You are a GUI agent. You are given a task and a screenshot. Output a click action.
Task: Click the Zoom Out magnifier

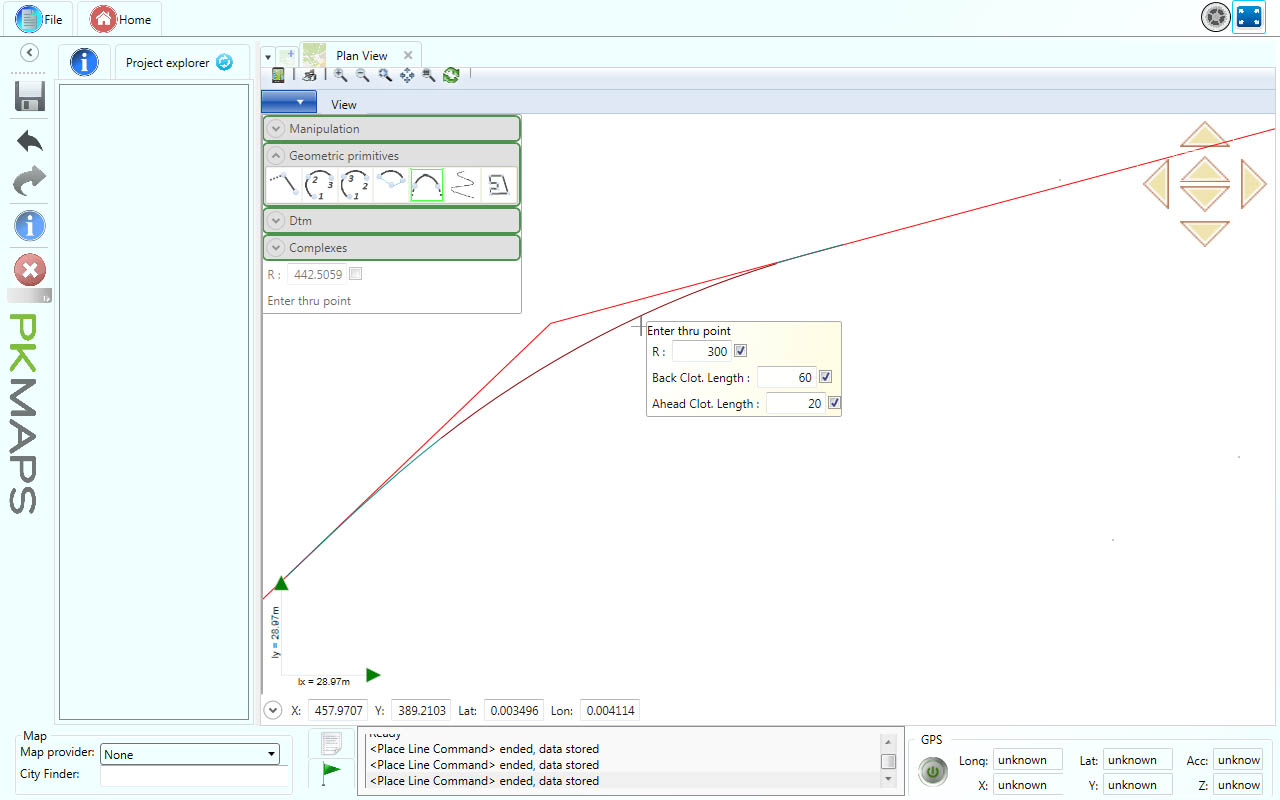pos(363,75)
